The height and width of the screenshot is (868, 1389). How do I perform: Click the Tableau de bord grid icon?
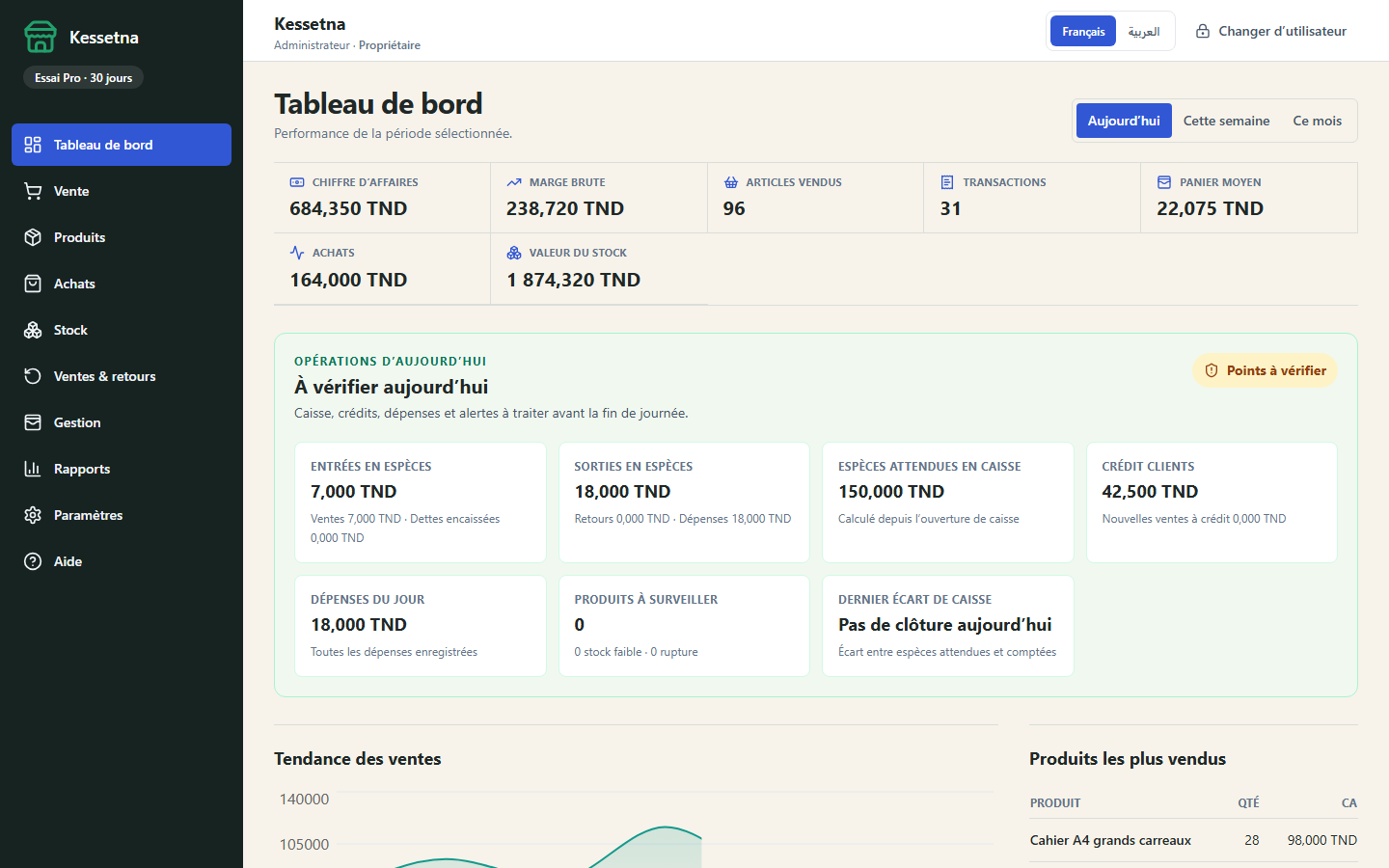pos(33,145)
